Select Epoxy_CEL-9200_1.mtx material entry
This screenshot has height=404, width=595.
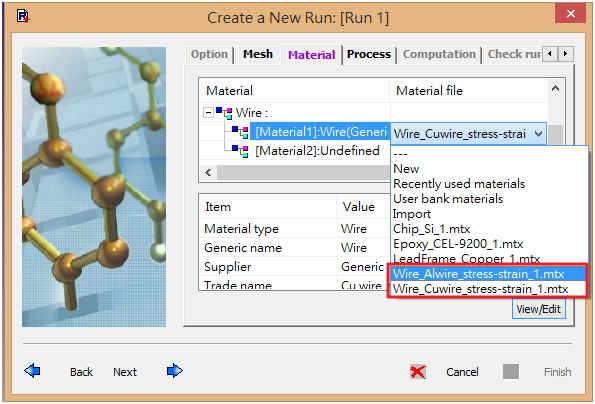point(458,244)
